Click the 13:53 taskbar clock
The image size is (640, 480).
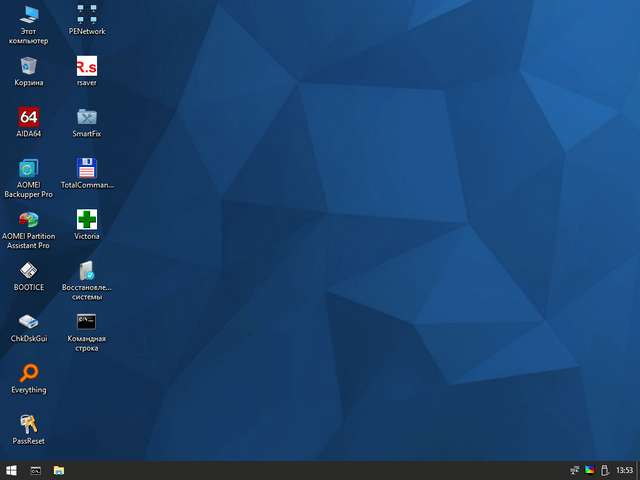(x=624, y=471)
